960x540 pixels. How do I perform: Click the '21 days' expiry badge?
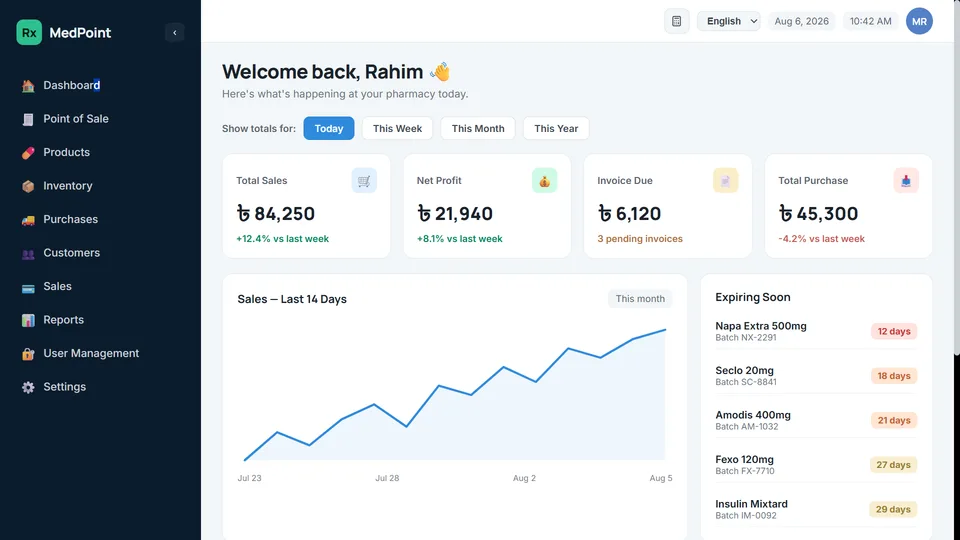coord(894,421)
